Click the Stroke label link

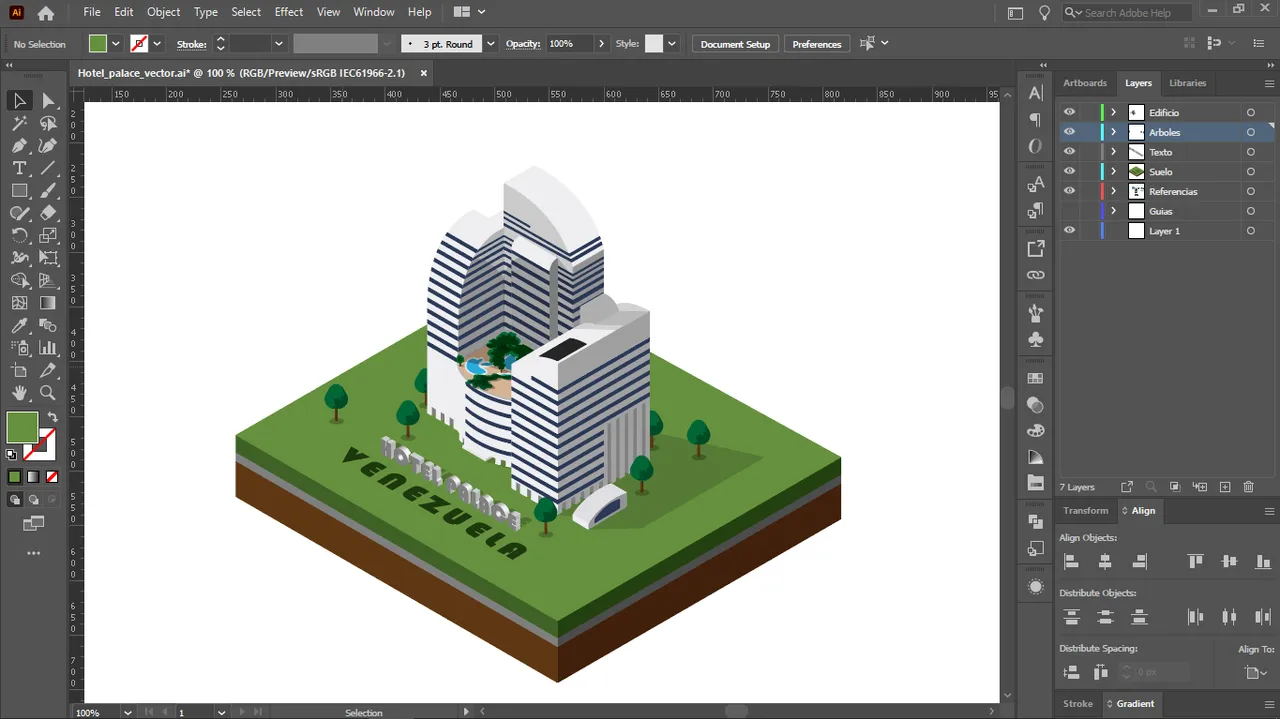coord(191,44)
